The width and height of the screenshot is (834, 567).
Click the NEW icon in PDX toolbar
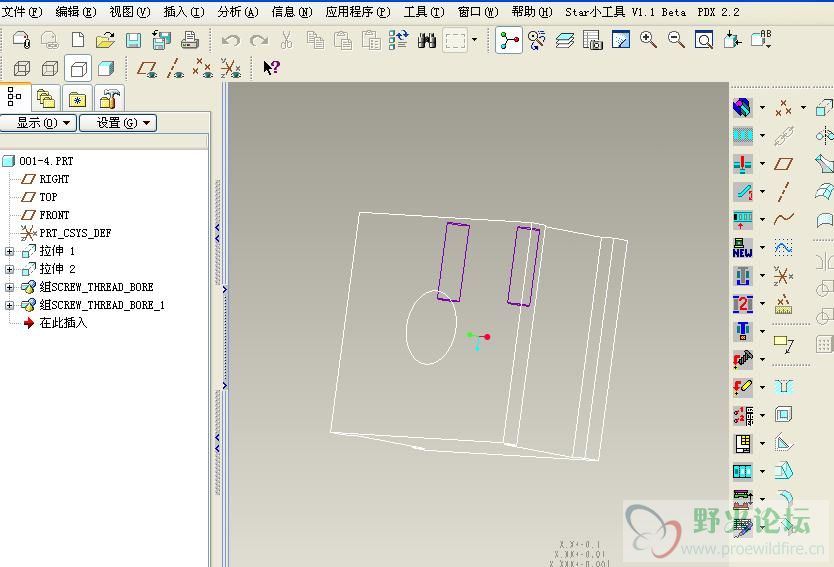point(743,247)
